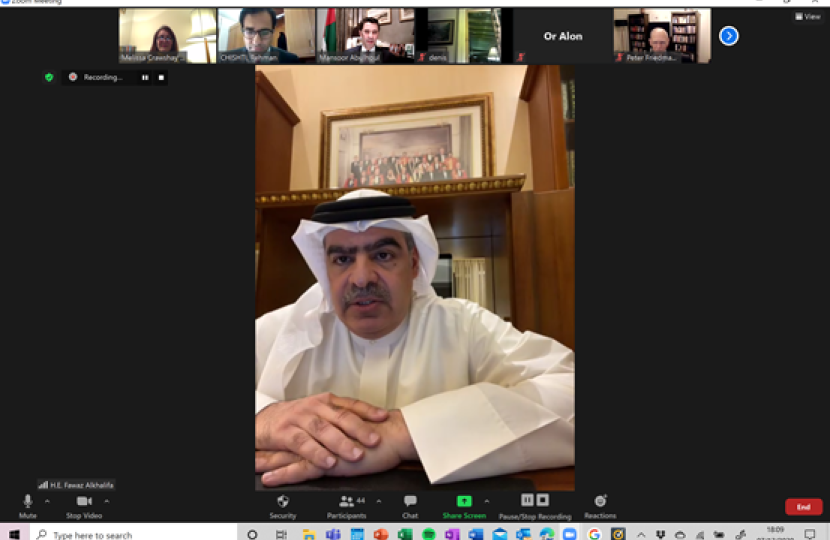Open the Security shield options
The image size is (830, 540).
click(x=282, y=502)
